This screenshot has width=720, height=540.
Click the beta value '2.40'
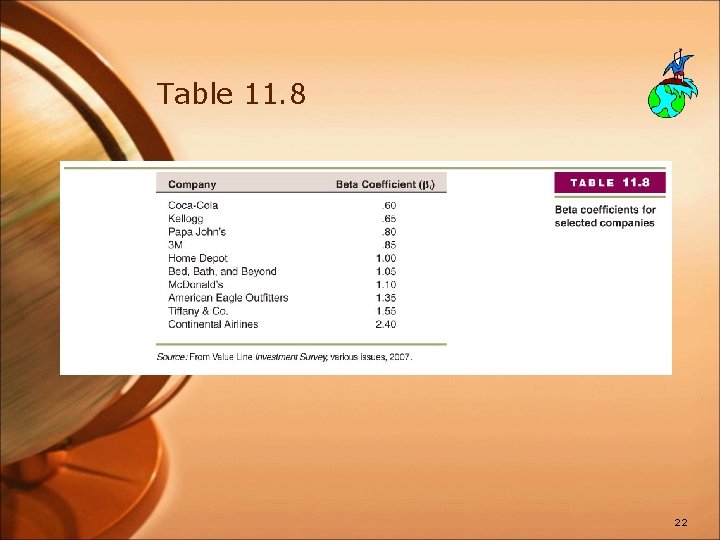point(386,324)
